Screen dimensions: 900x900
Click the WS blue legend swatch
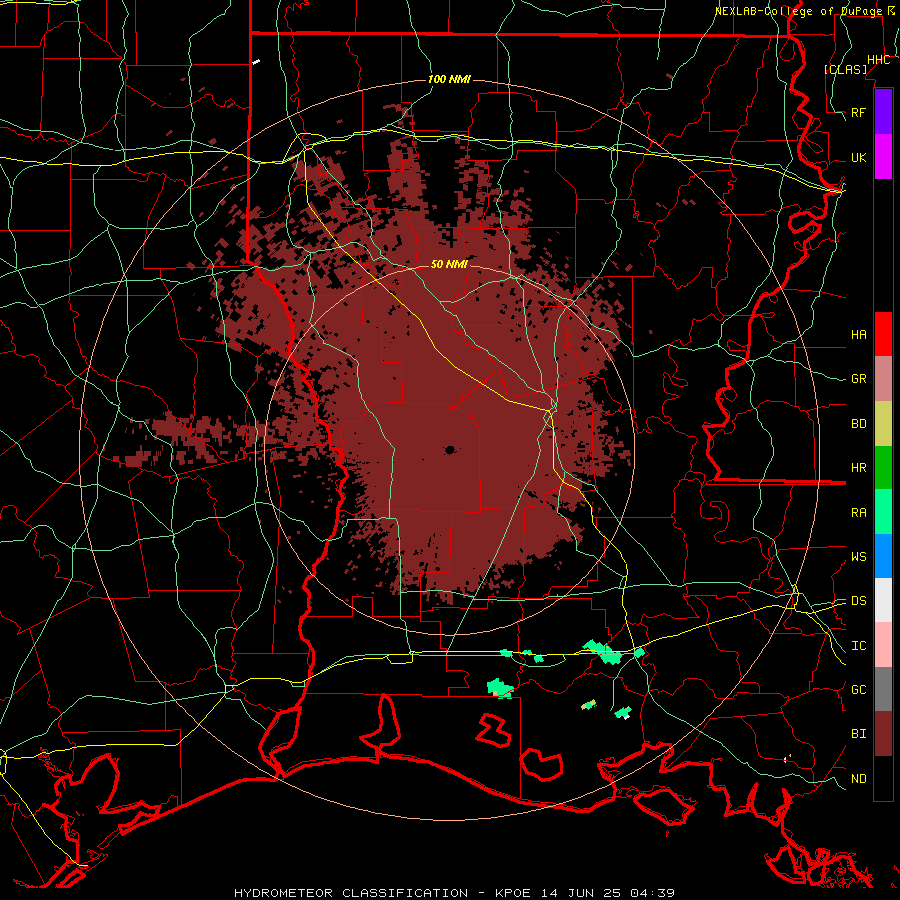[x=883, y=556]
